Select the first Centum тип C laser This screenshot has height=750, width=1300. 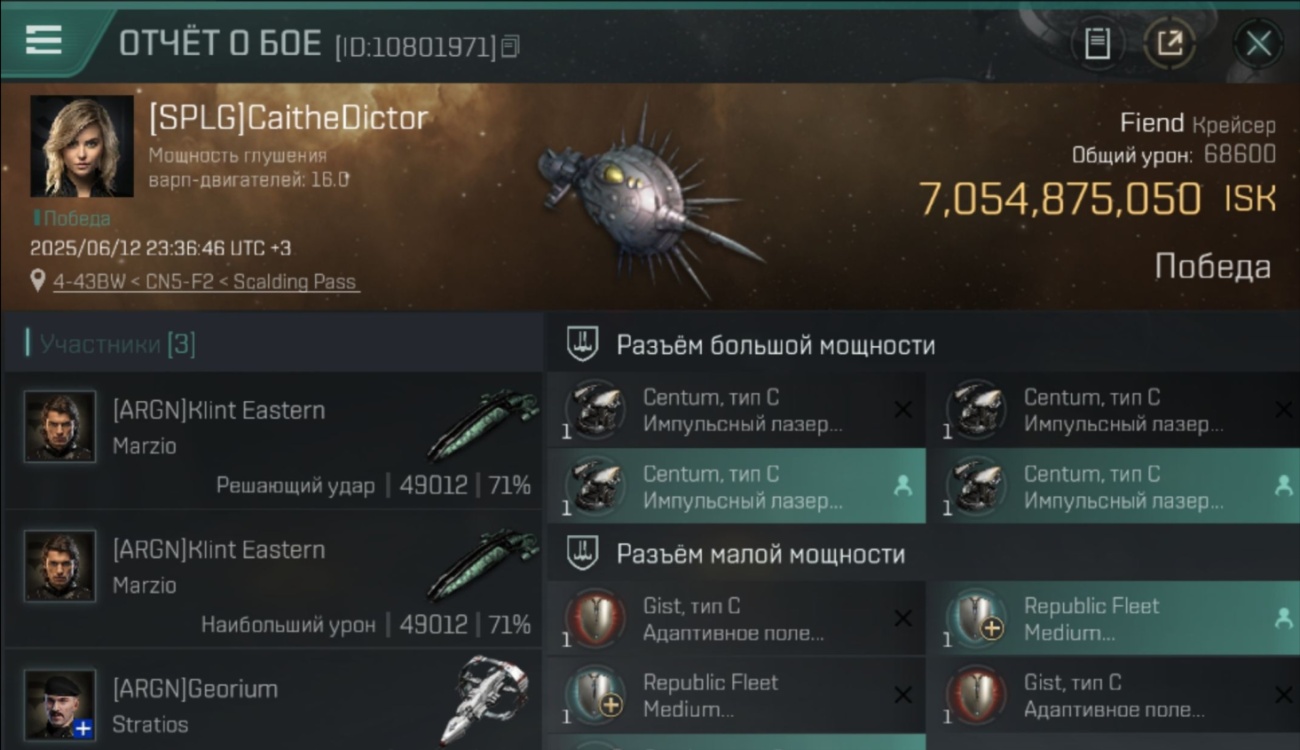coord(736,410)
